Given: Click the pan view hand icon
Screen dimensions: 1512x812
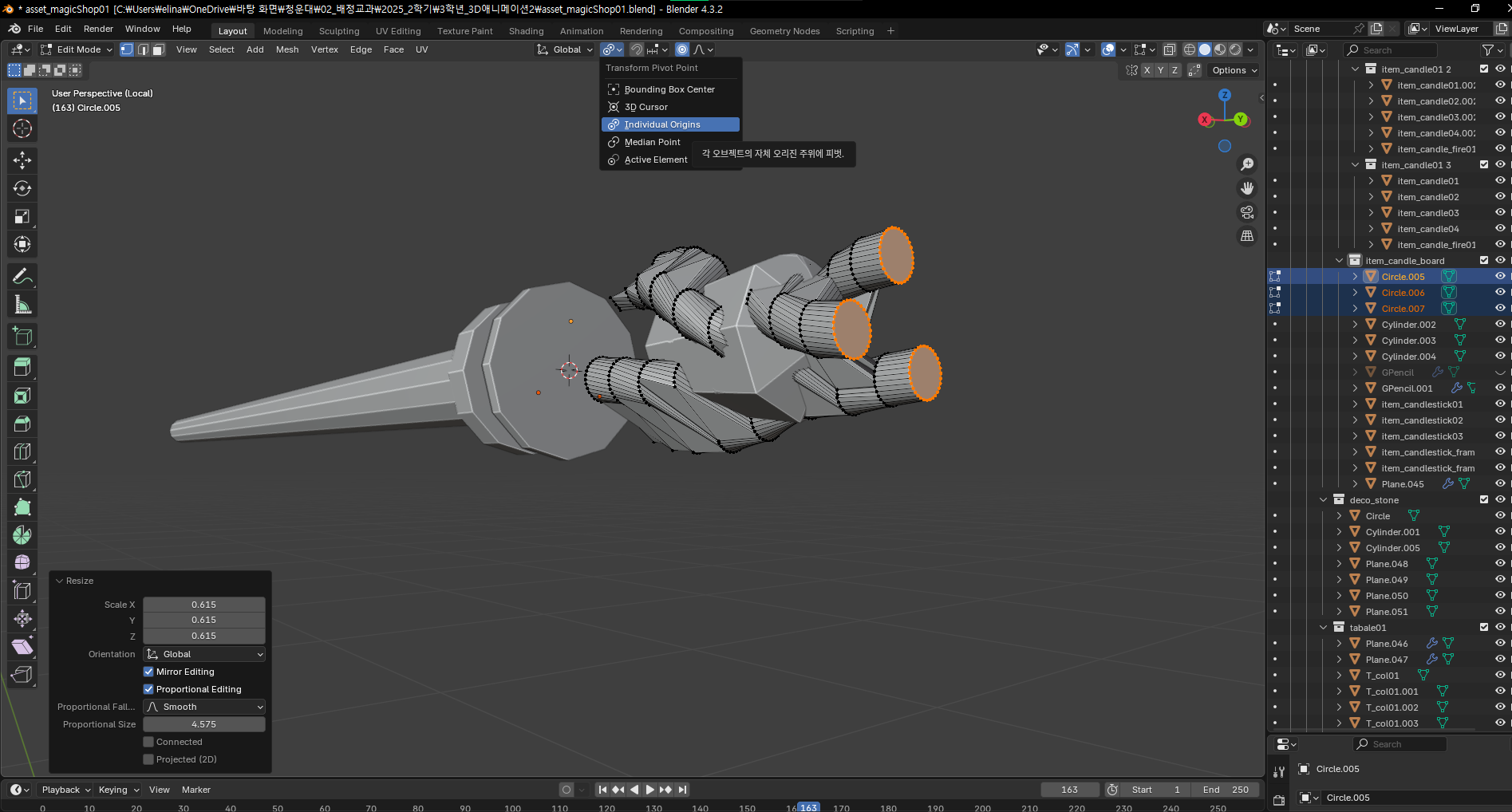Looking at the screenshot, I should point(1247,188).
